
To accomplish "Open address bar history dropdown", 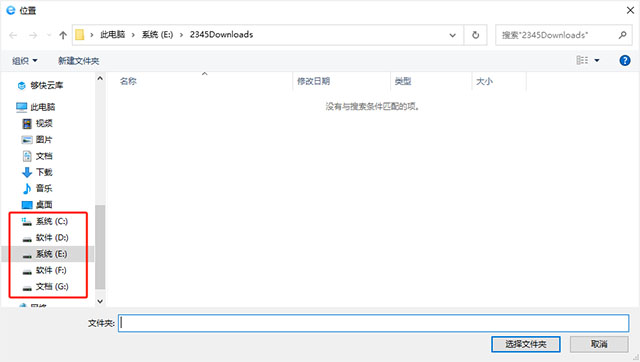I will [x=453, y=35].
